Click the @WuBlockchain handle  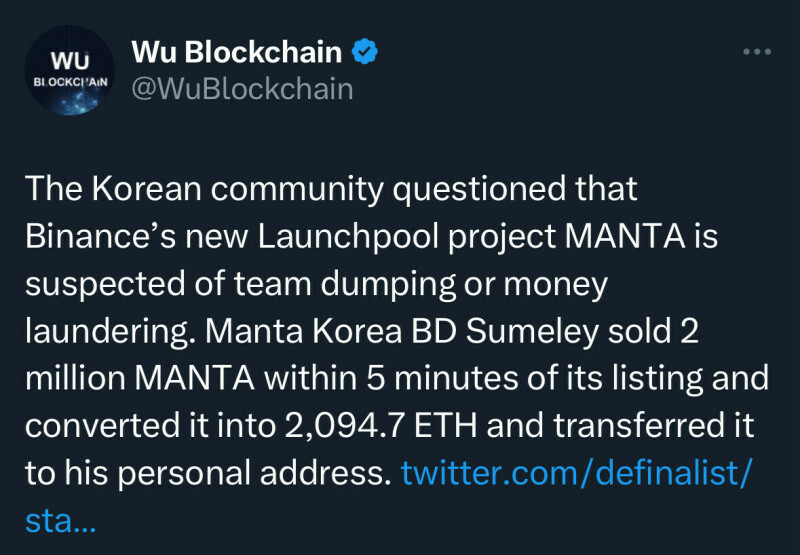243,88
